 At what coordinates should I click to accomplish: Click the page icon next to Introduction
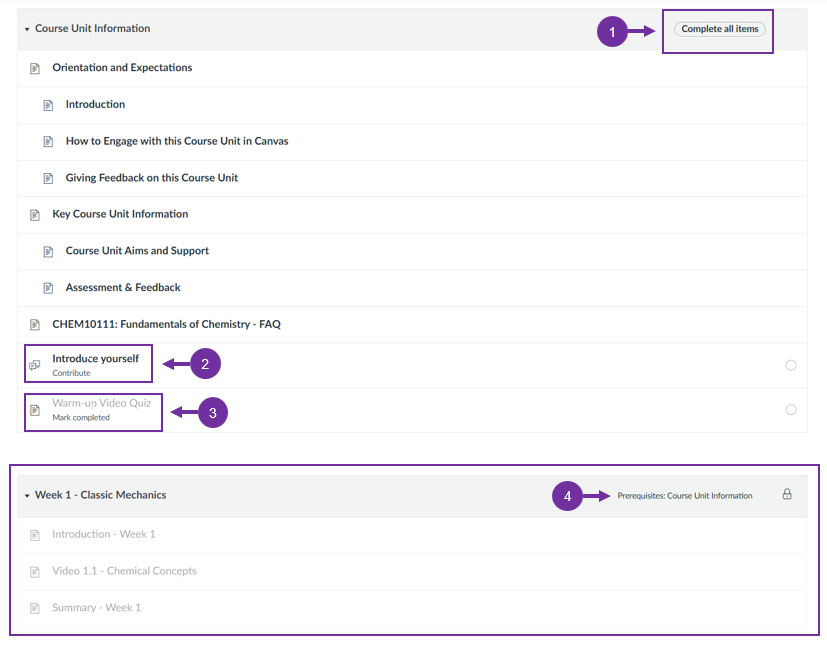(x=48, y=105)
